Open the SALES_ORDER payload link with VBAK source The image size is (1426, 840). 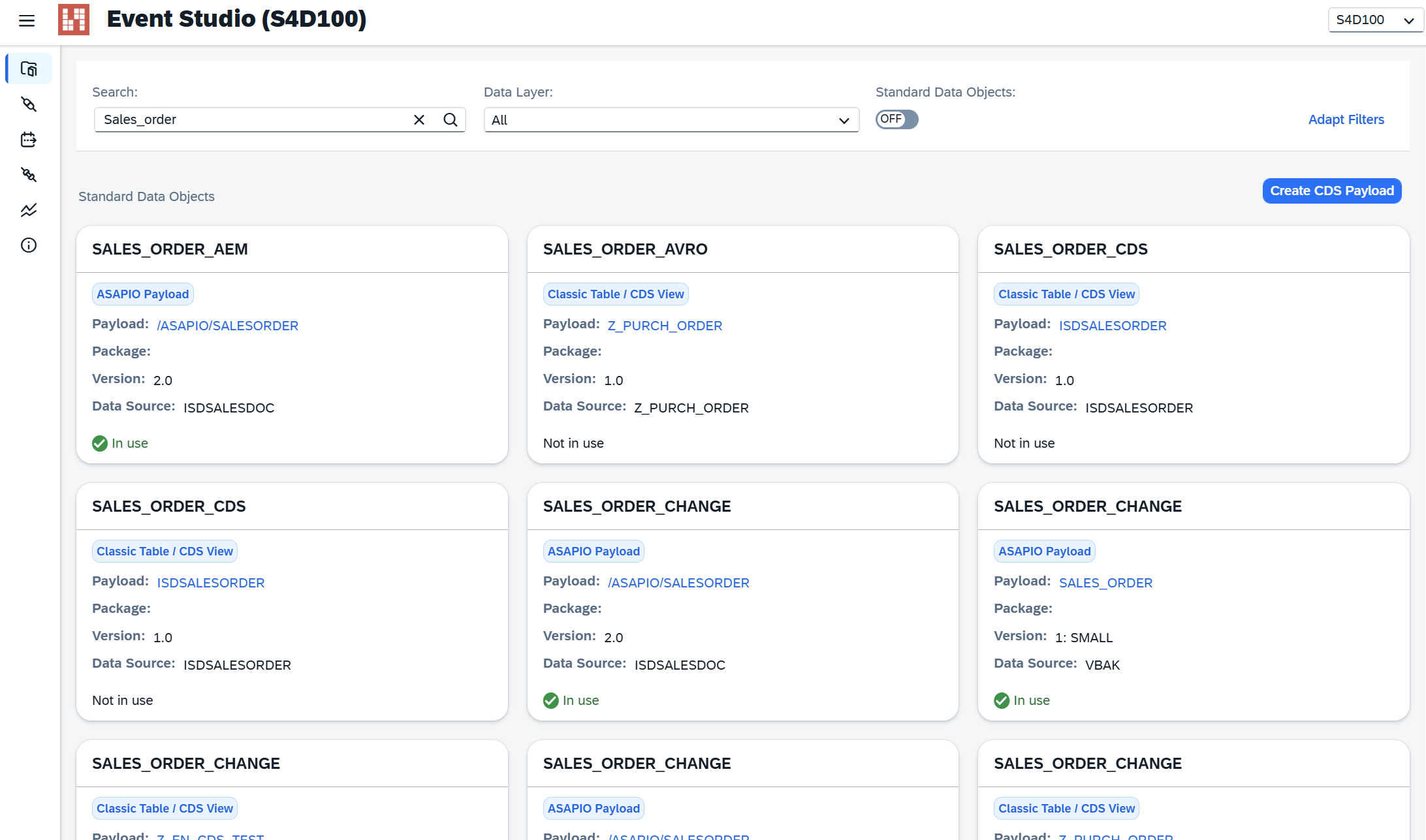pyautogui.click(x=1105, y=583)
